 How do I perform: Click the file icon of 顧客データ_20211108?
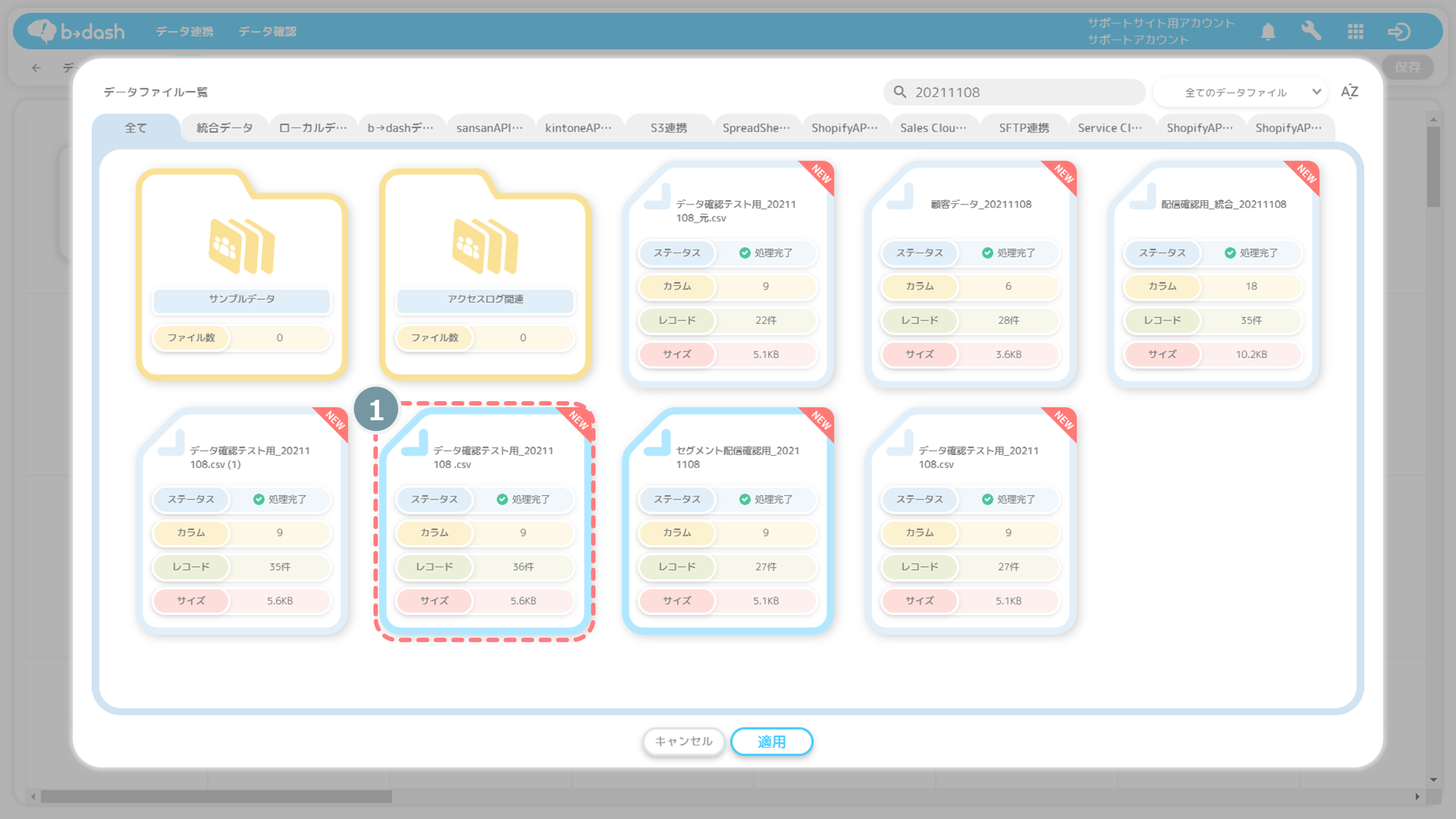point(900,197)
